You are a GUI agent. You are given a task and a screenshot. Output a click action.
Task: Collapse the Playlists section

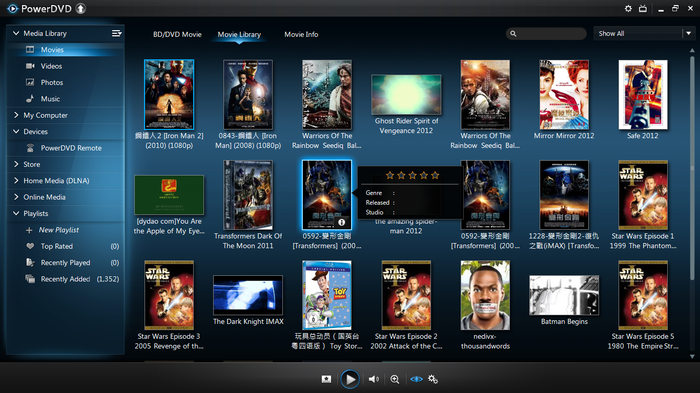[16, 213]
